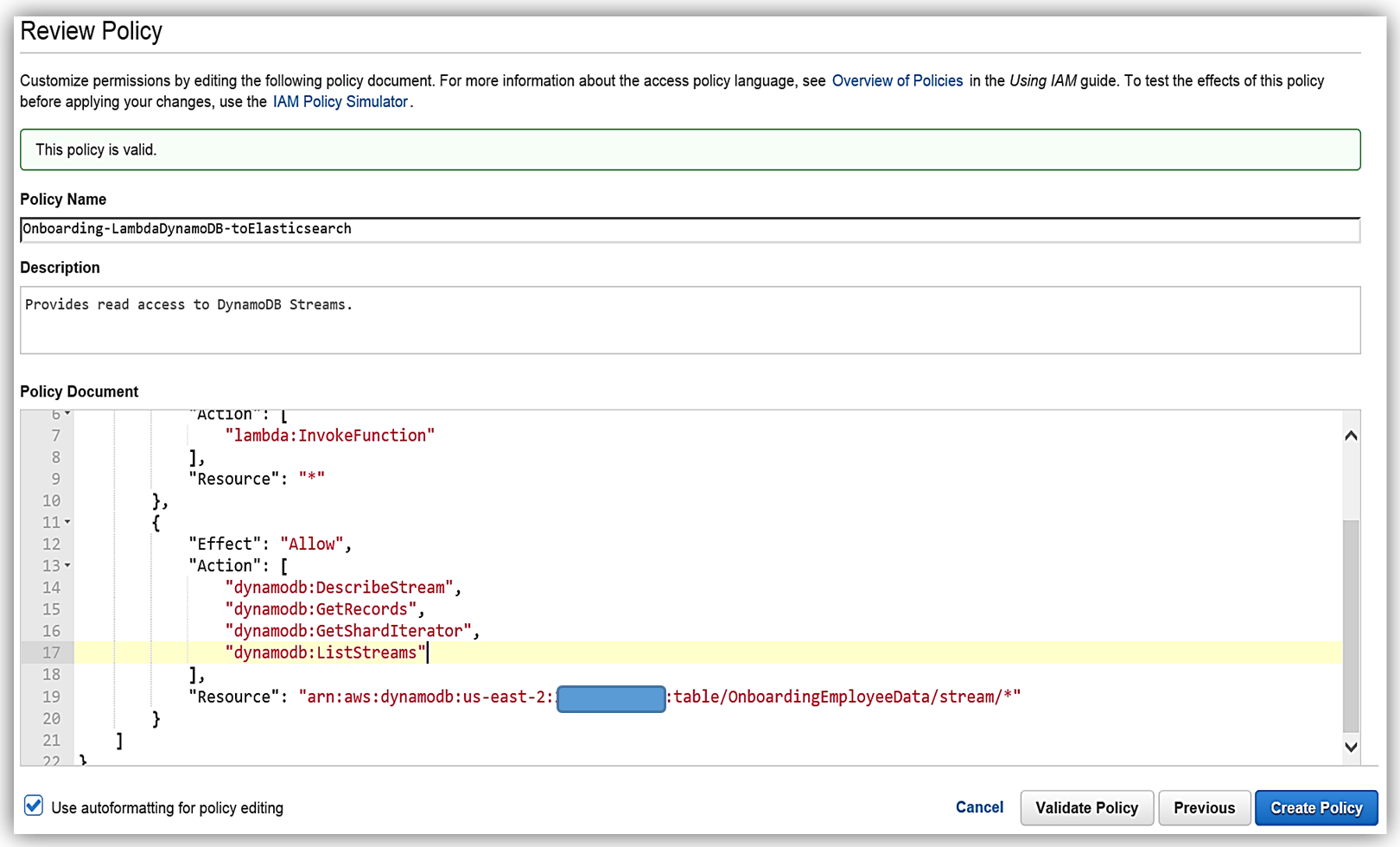Collapse the Action fold at line 6
This screenshot has height=847, width=1400.
tap(67, 415)
